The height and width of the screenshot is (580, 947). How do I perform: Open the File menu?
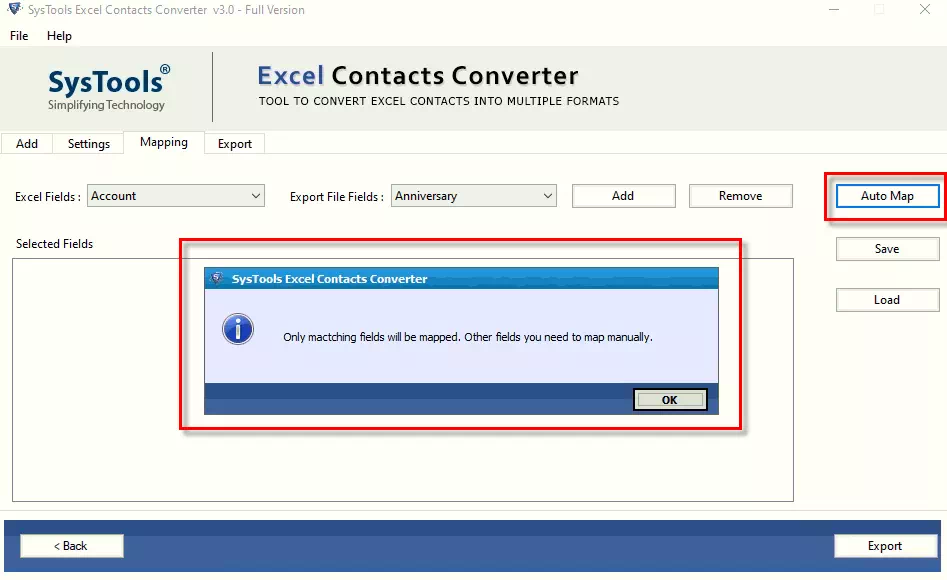pos(19,36)
